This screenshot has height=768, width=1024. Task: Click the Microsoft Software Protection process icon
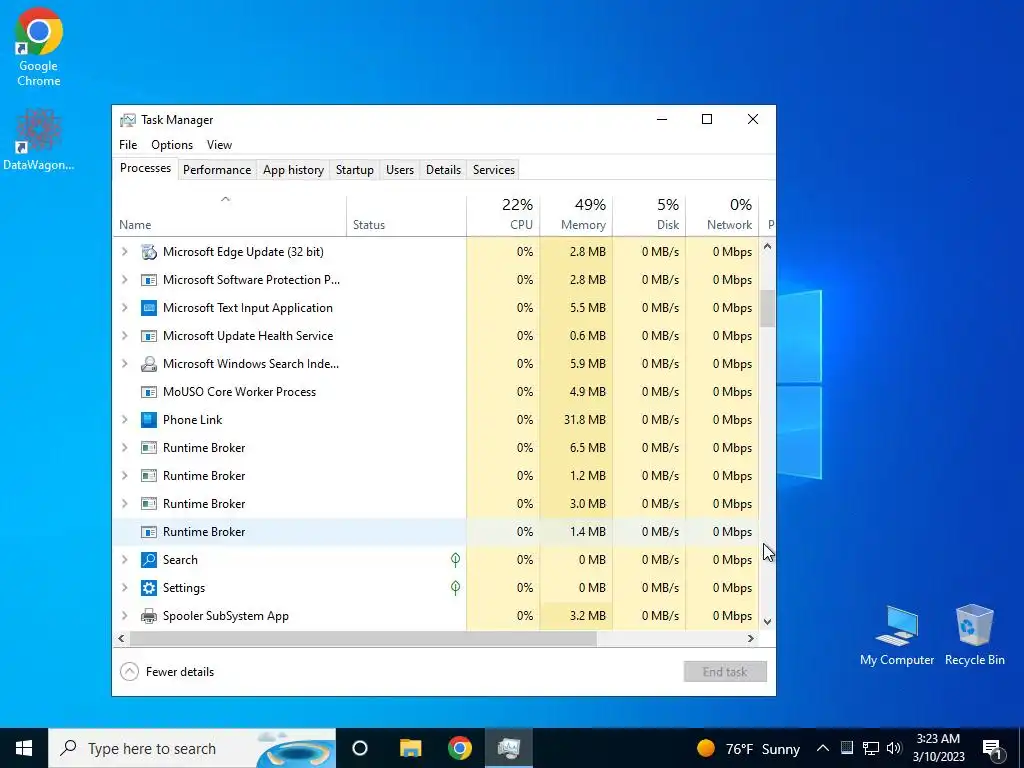pos(149,280)
